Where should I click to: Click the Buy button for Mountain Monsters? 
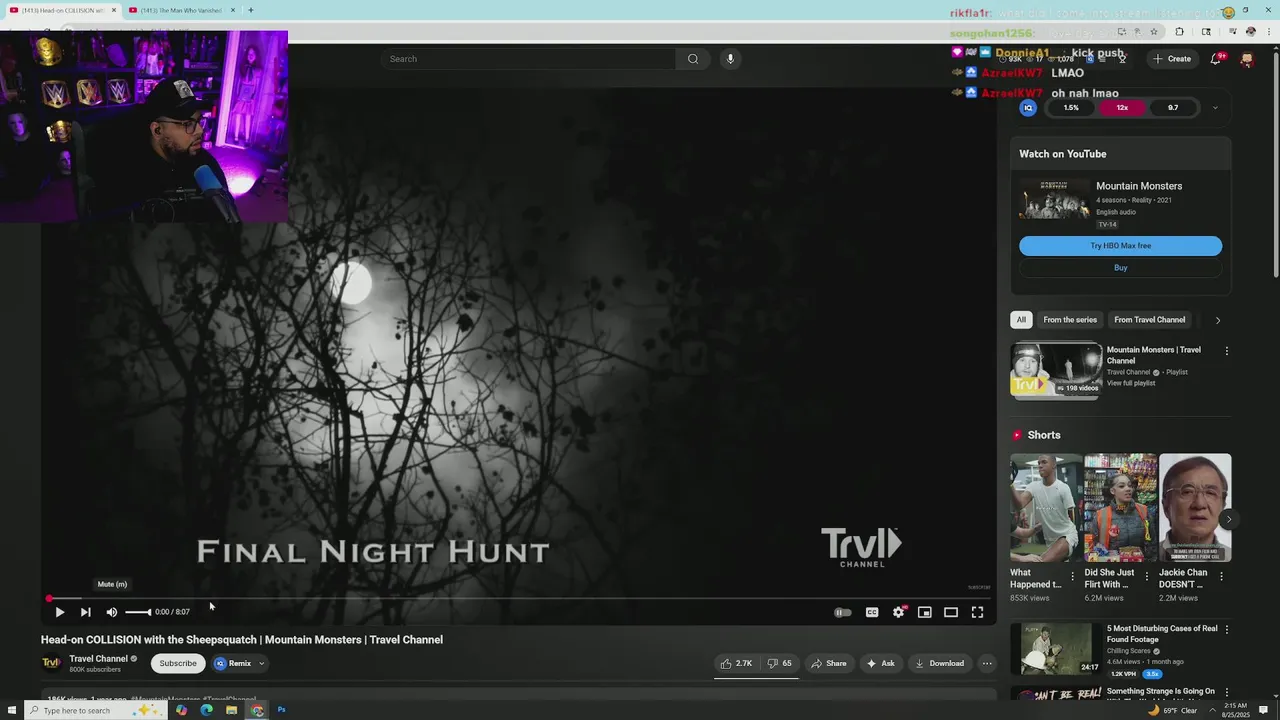click(x=1120, y=268)
